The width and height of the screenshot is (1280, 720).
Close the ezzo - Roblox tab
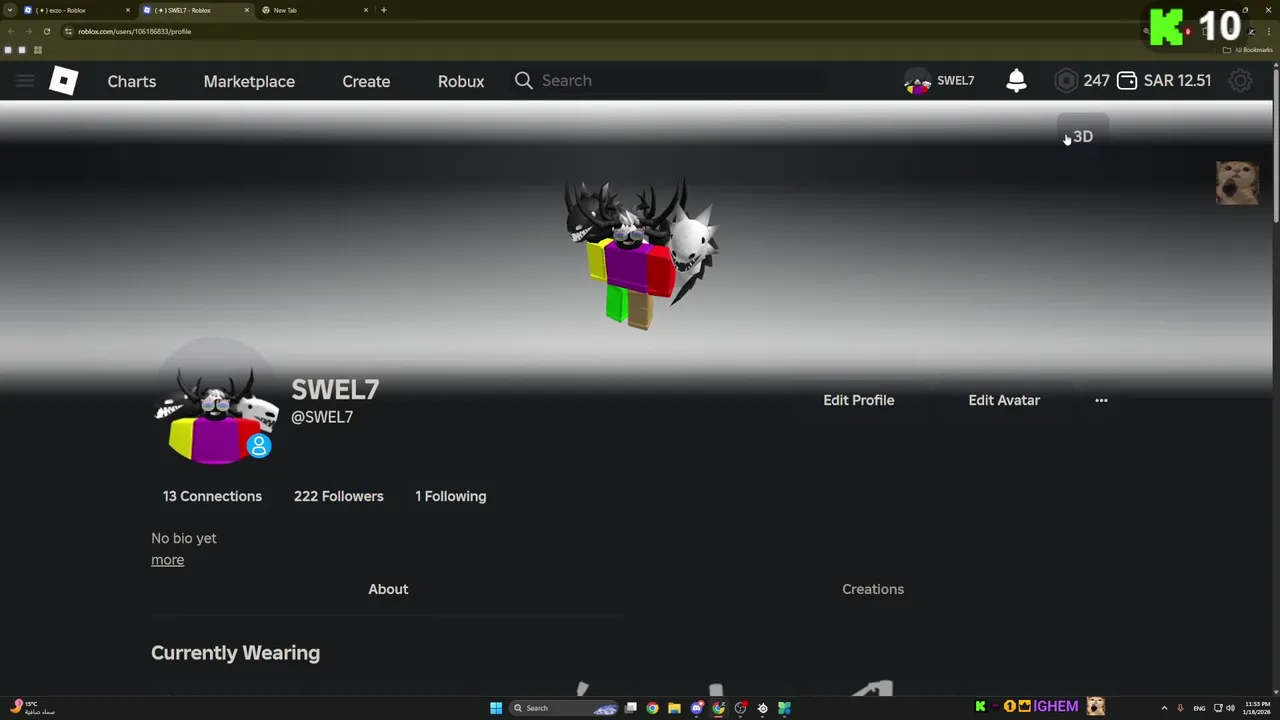[x=128, y=10]
